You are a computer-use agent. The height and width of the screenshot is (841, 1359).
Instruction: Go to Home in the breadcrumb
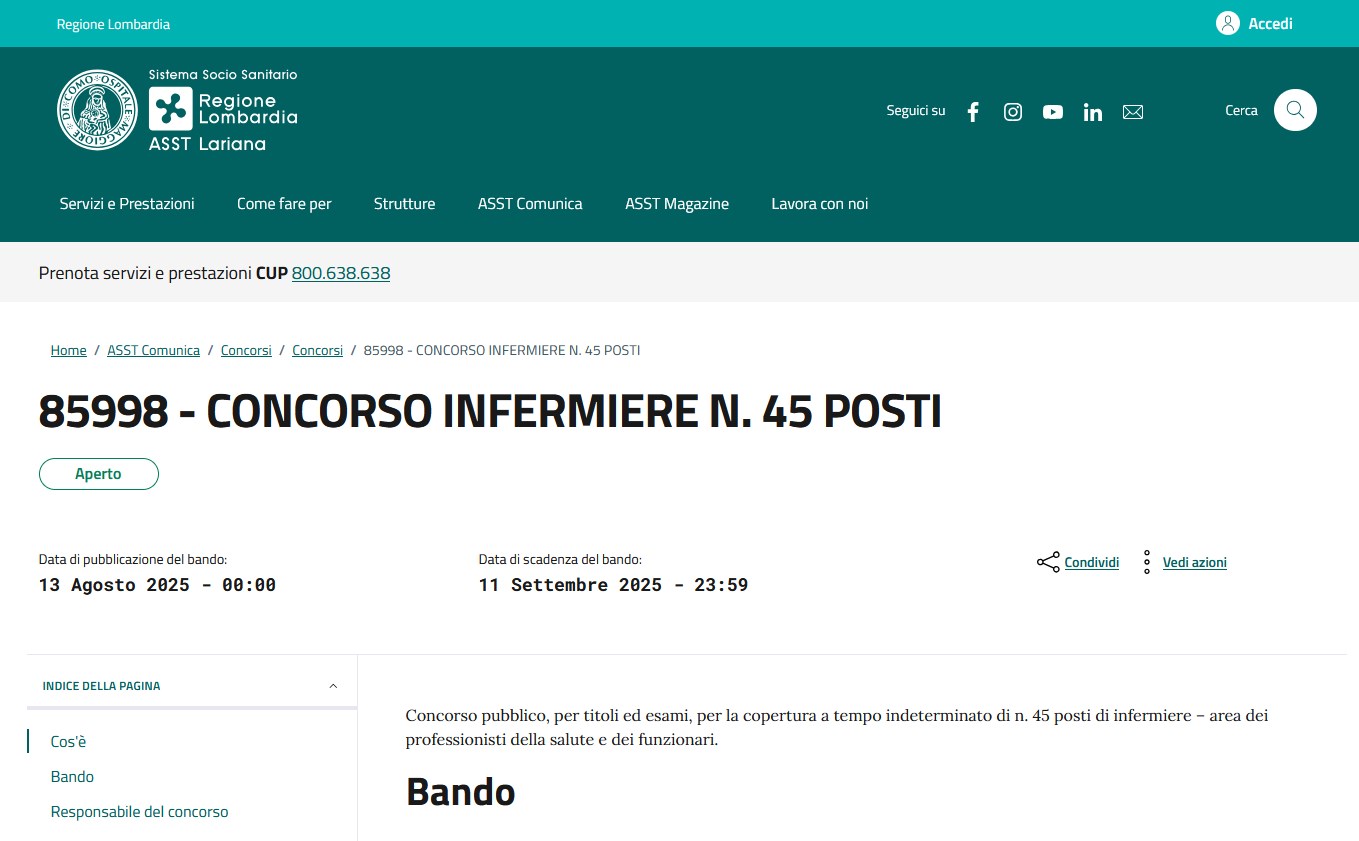point(68,350)
